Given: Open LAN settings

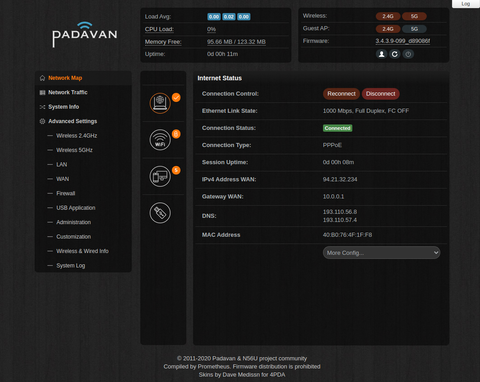Looking at the screenshot, I should pyautogui.click(x=62, y=165).
